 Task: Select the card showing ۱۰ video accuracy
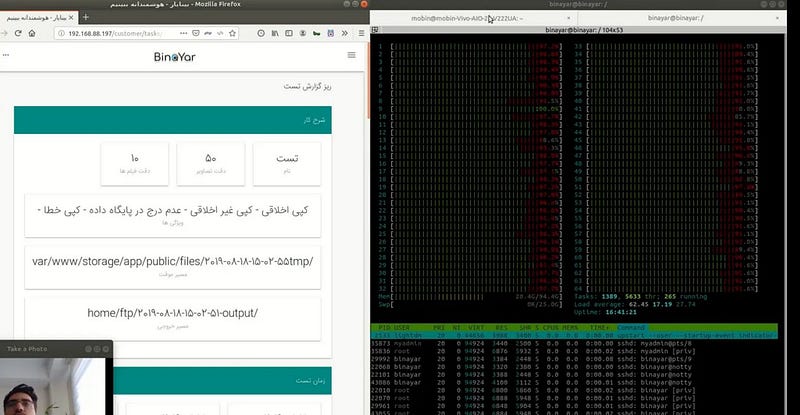click(x=135, y=163)
